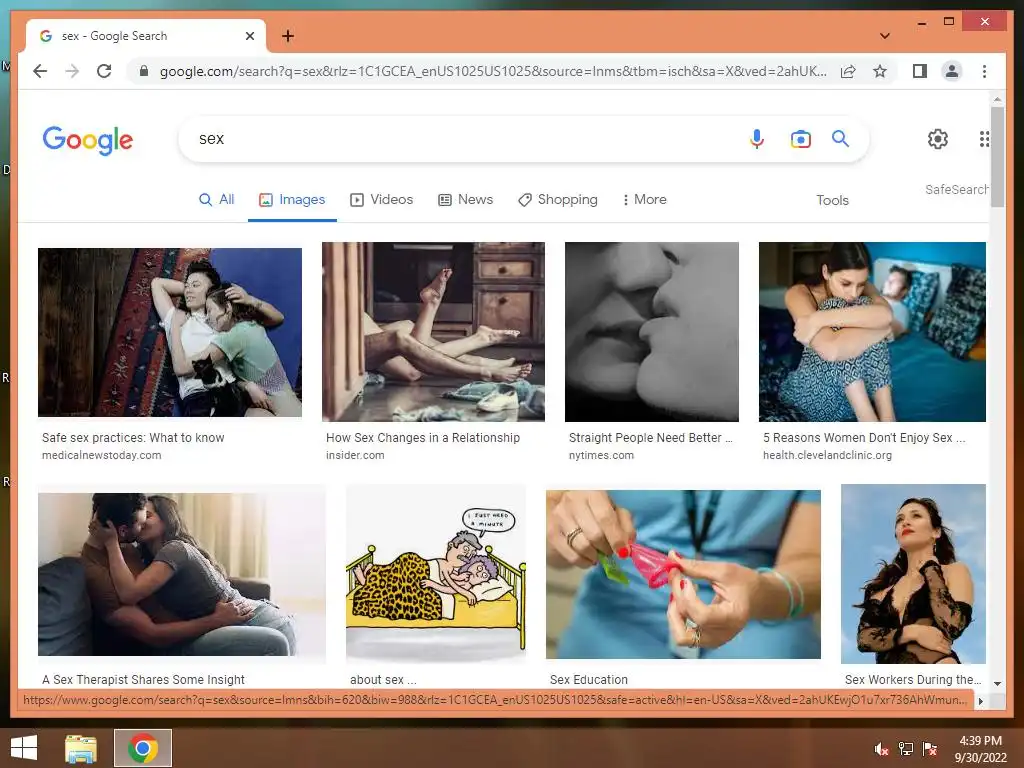1024x768 pixels.
Task: Go to the Google logo homepage
Action: [88, 140]
